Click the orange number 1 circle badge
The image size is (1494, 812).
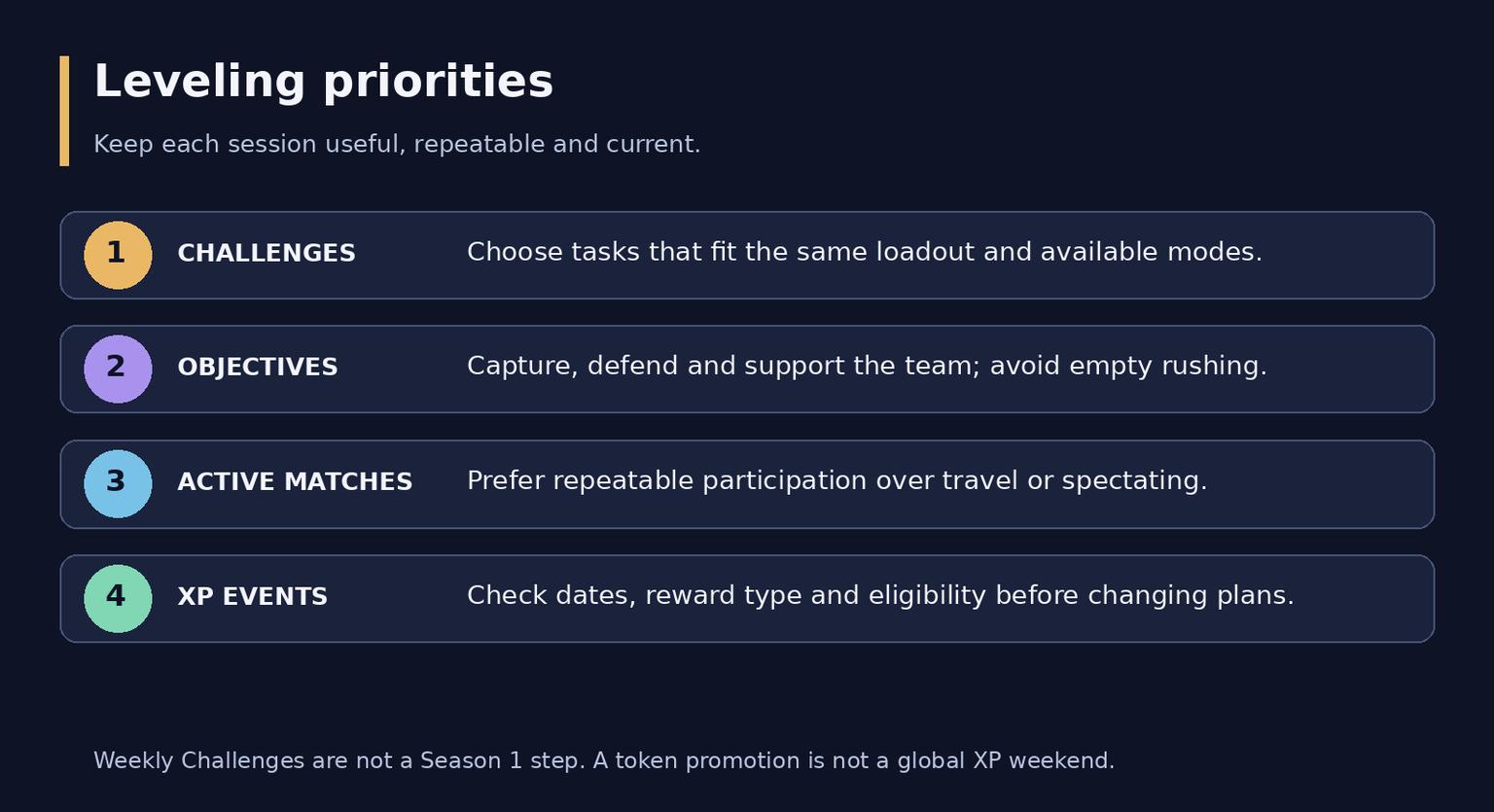tap(118, 255)
